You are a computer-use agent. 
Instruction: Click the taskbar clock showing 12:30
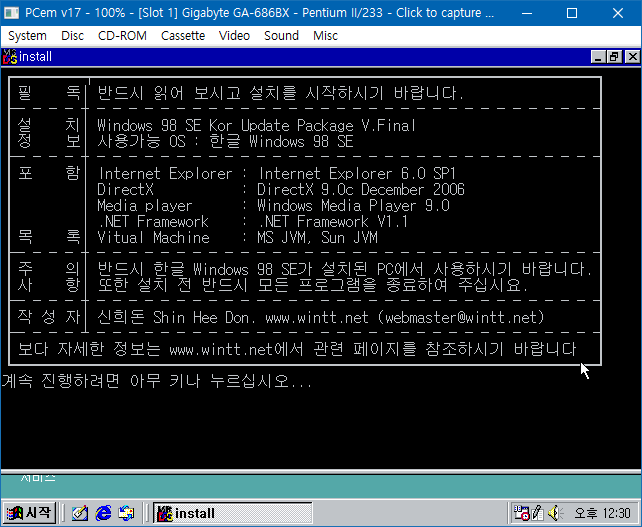point(602,513)
